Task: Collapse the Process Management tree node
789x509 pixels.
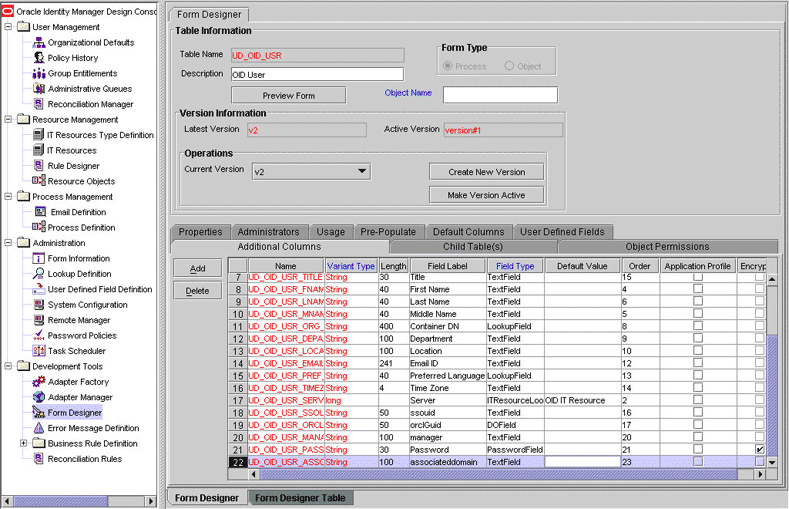Action: pyautogui.click(x=8, y=197)
